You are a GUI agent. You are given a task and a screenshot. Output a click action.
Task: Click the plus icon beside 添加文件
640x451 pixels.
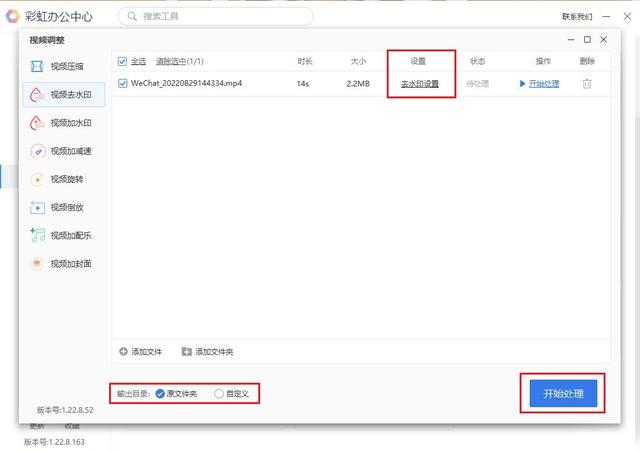tap(123, 351)
